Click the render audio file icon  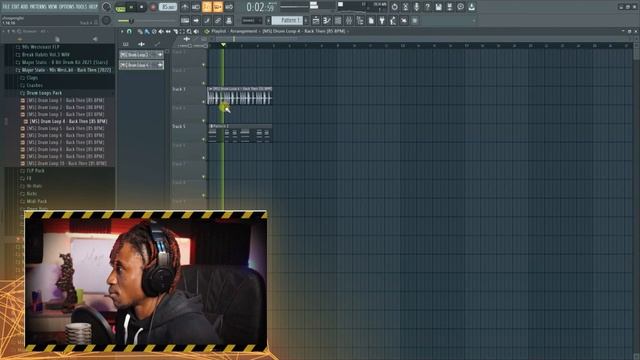point(449,7)
